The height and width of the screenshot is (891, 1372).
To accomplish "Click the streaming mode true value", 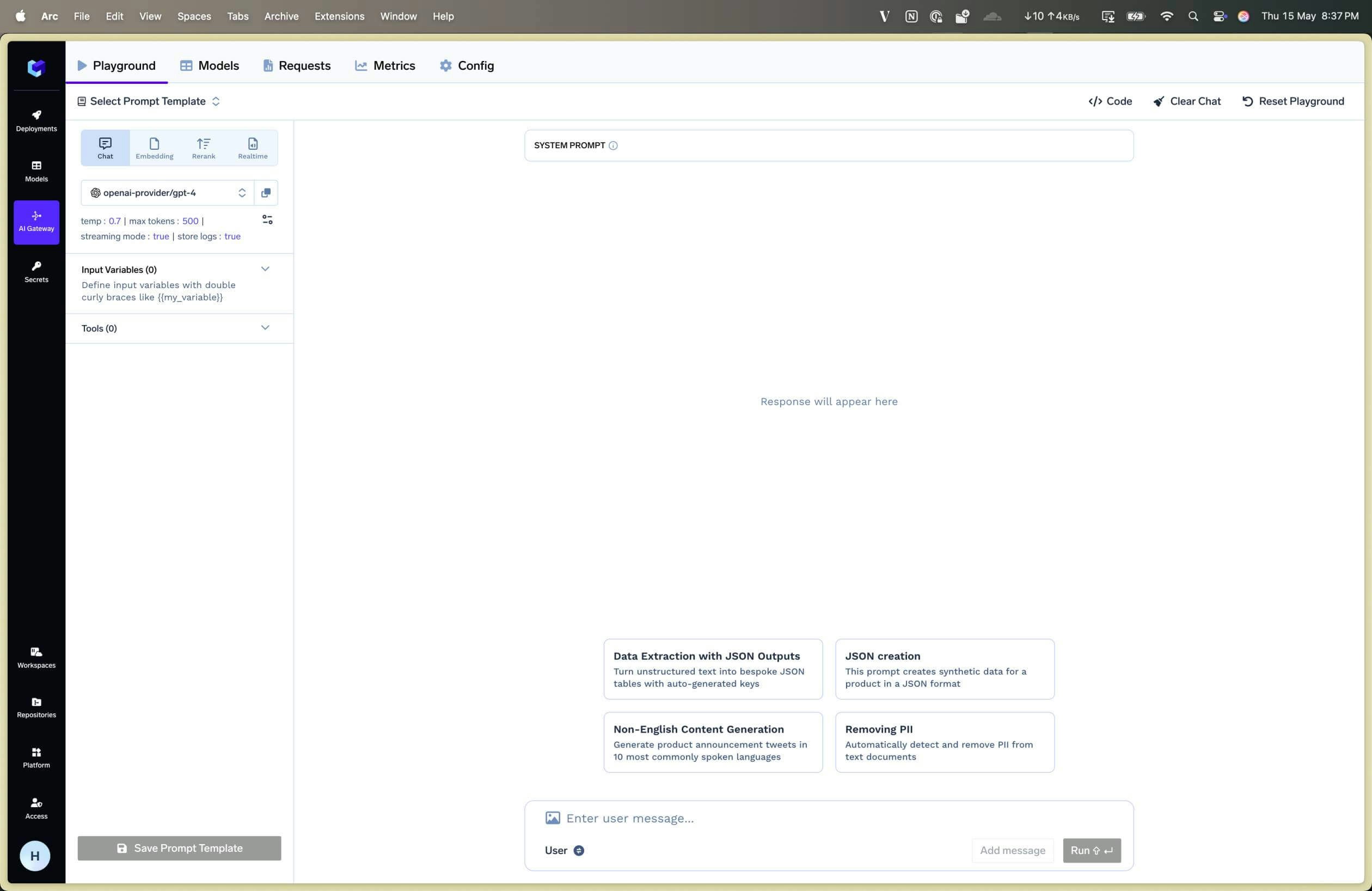I will (161, 236).
